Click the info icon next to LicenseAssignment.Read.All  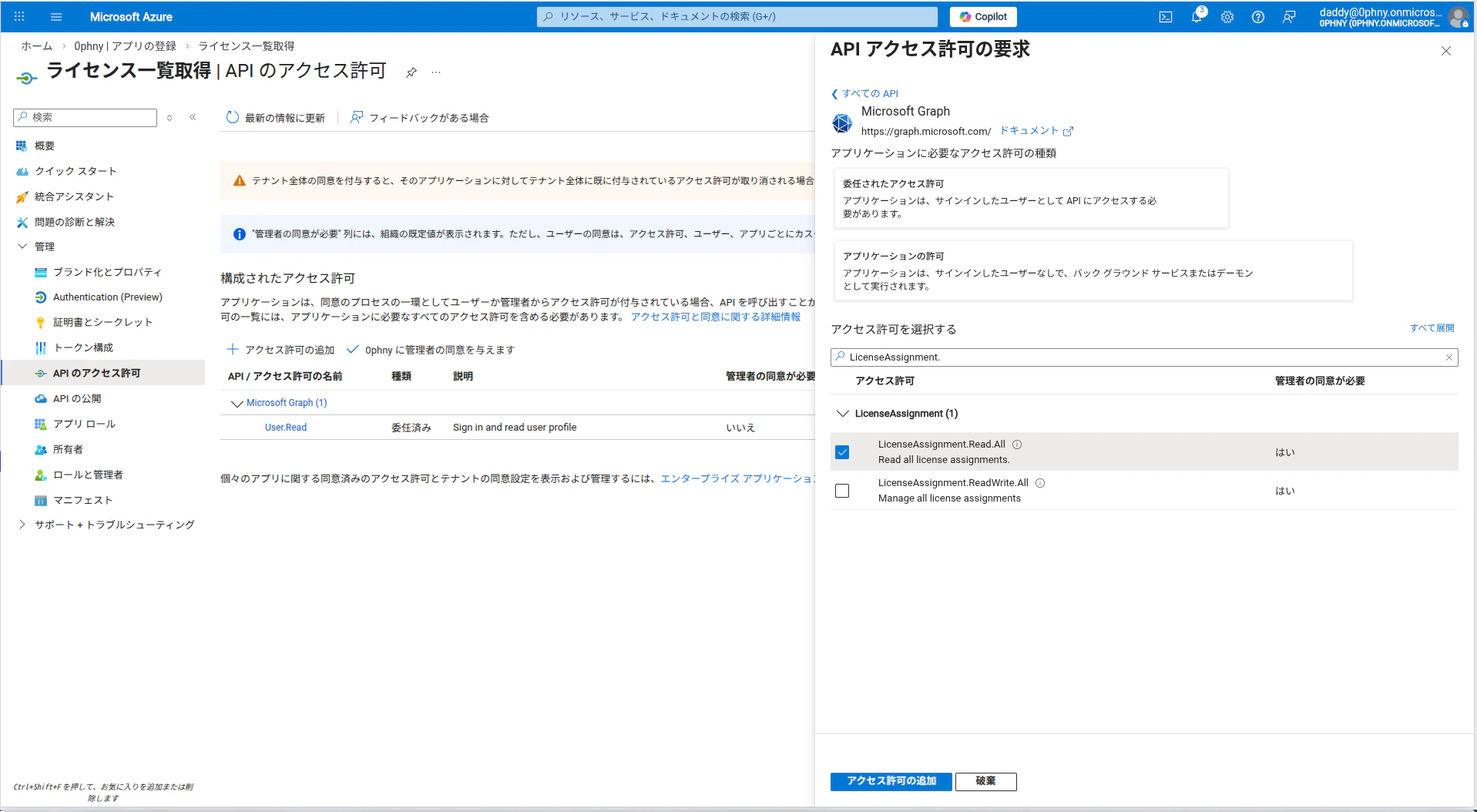[1017, 445]
